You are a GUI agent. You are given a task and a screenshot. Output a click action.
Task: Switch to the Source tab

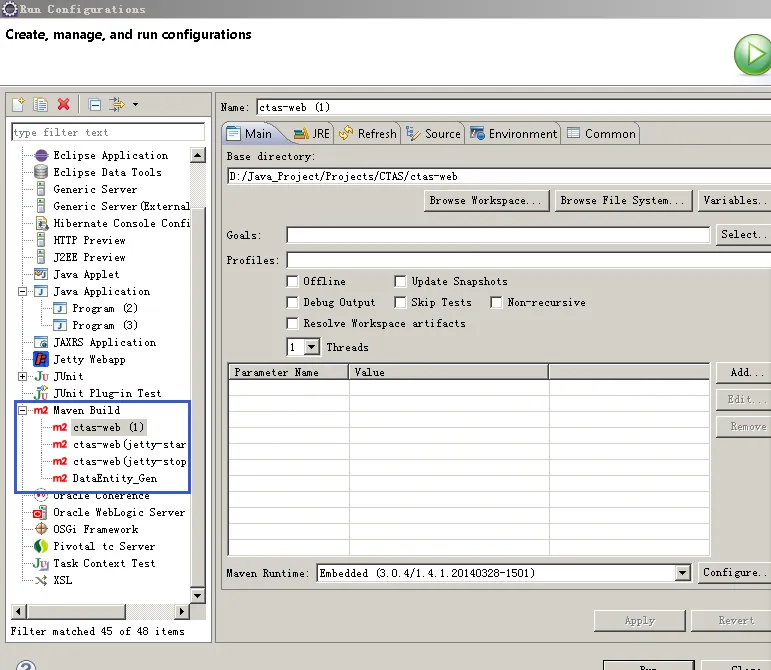[433, 134]
